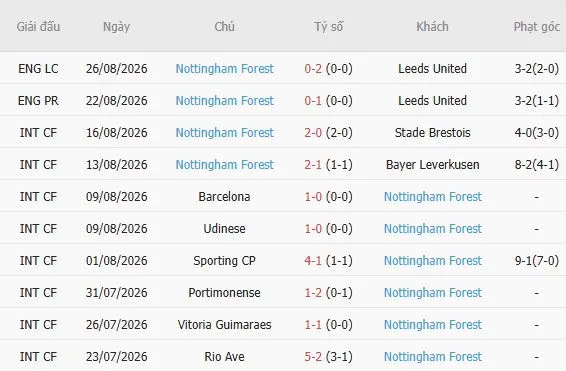566x371 pixels.
Task: Select the Ngày column header
Action: pos(116,27)
